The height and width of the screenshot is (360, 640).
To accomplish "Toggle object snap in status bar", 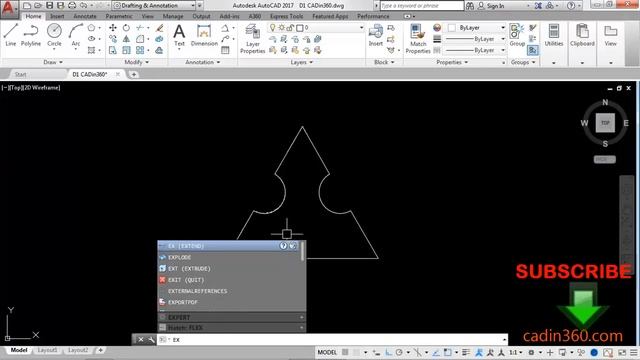I will [x=448, y=352].
